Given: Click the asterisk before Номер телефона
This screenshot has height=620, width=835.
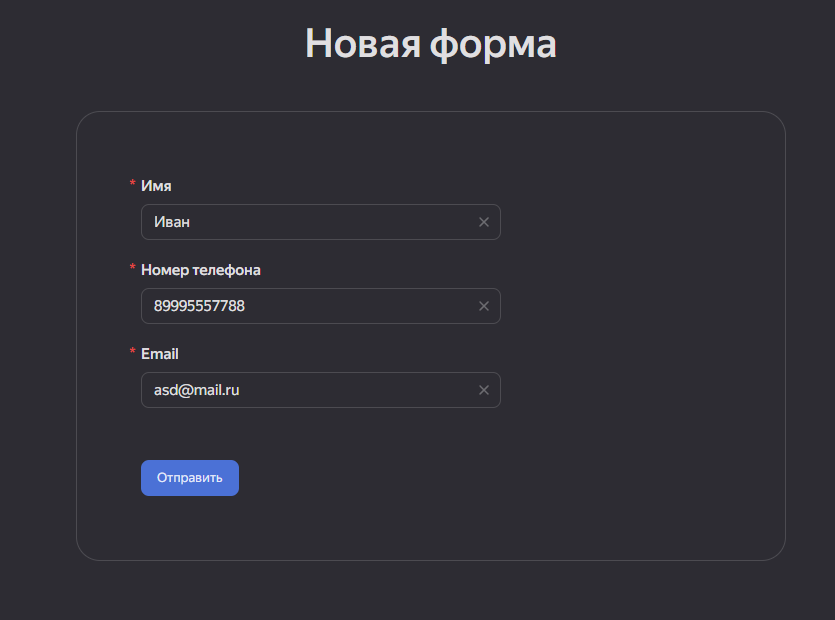Looking at the screenshot, I should [x=132, y=269].
